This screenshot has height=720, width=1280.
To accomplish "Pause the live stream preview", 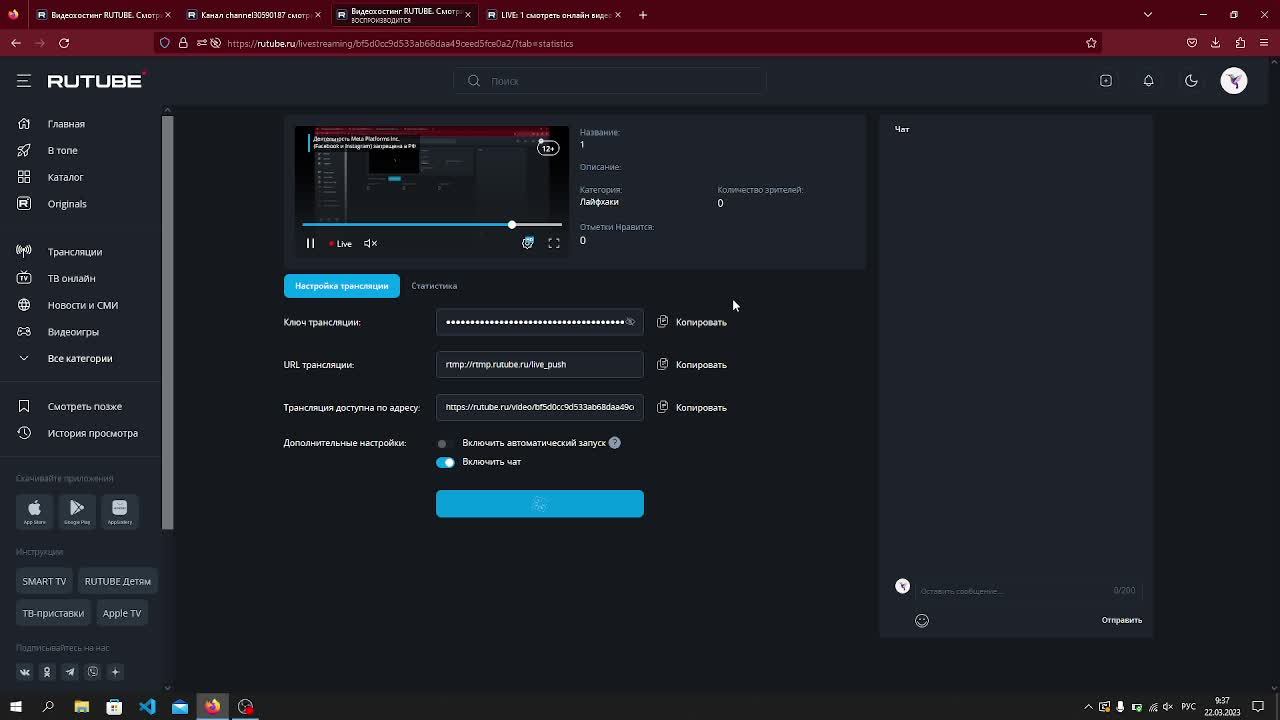I will 310,243.
